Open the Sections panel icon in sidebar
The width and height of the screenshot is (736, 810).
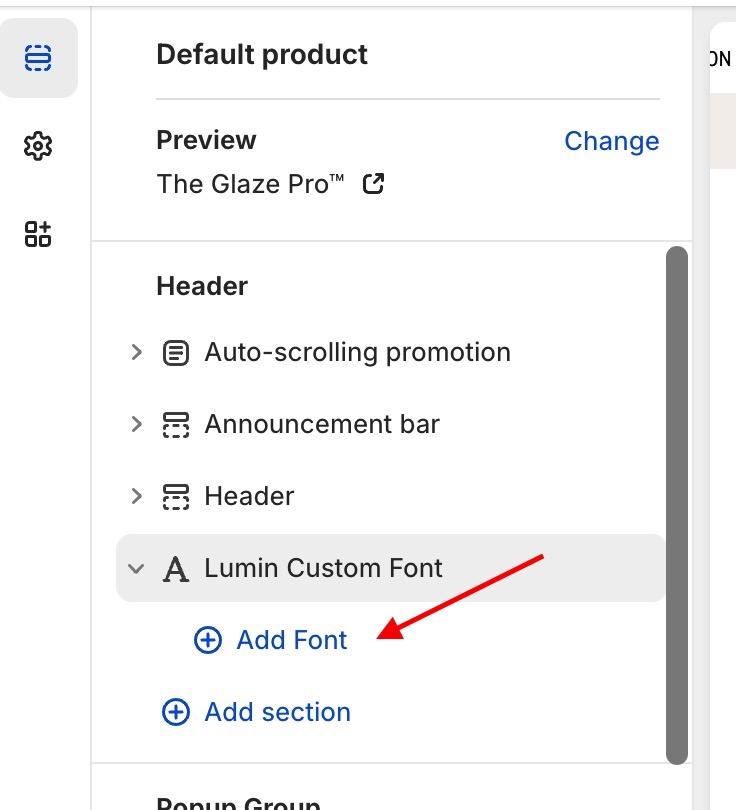[38, 58]
